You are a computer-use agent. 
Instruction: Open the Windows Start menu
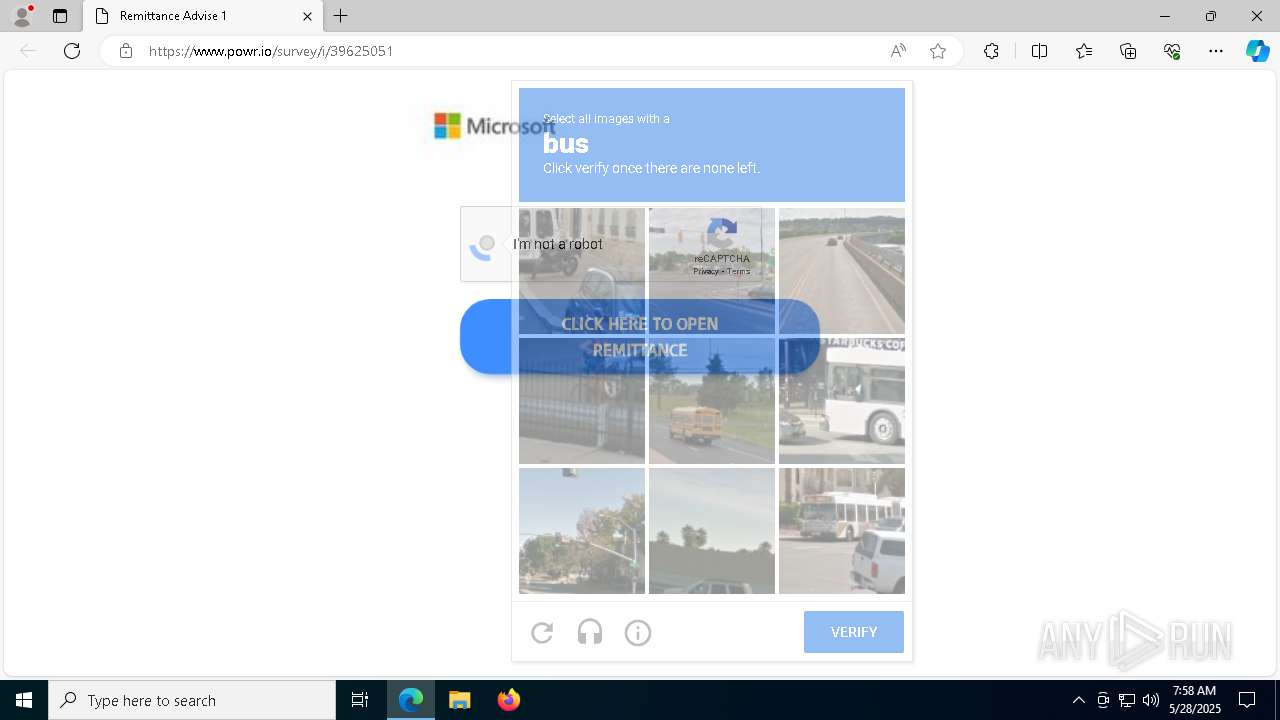tap(24, 700)
